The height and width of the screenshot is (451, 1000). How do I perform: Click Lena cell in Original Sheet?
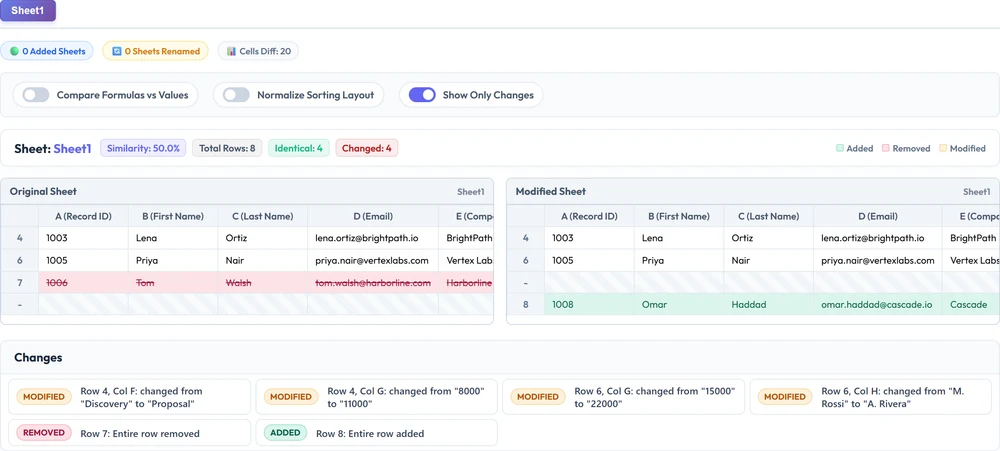coord(173,238)
